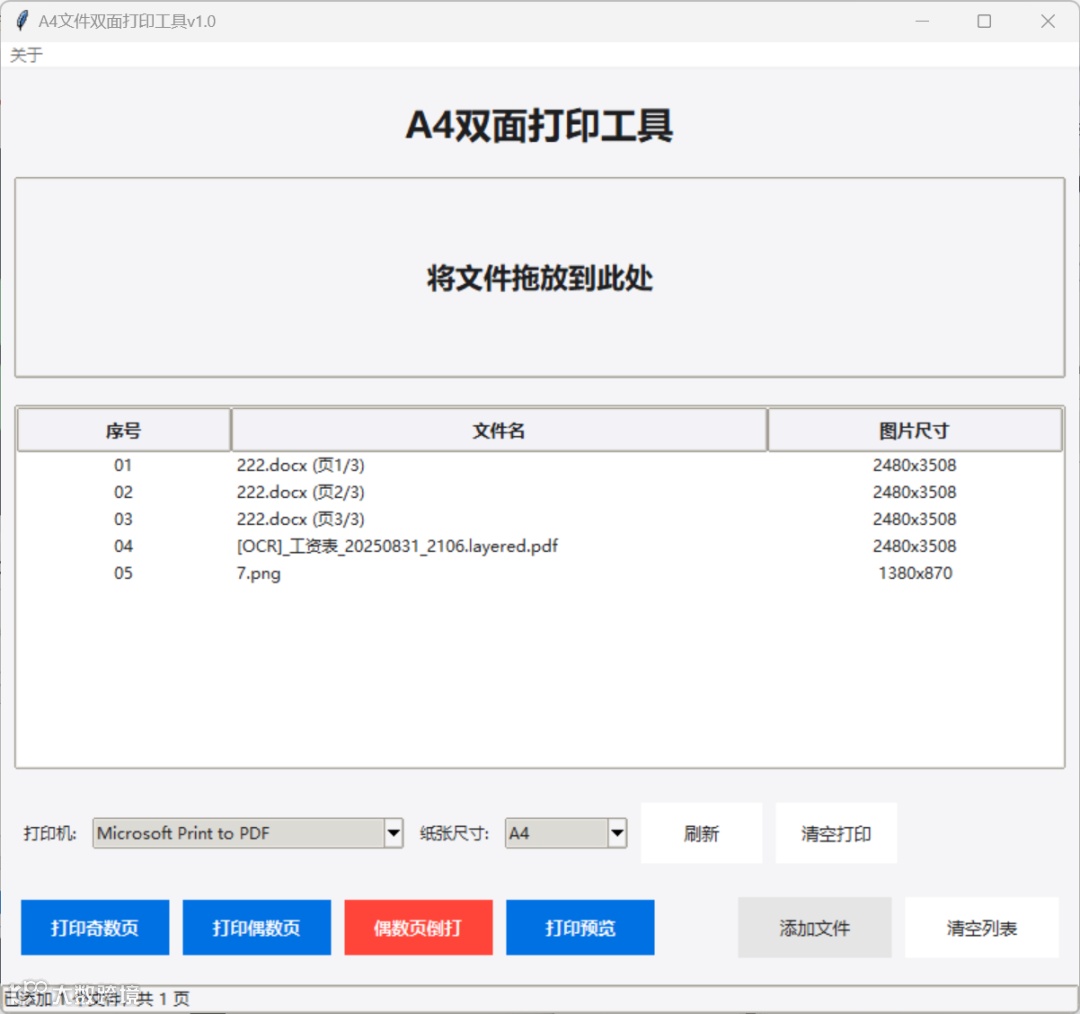Click 2480x3508 size in row 04
This screenshot has height=1014, width=1080.
pos(915,546)
